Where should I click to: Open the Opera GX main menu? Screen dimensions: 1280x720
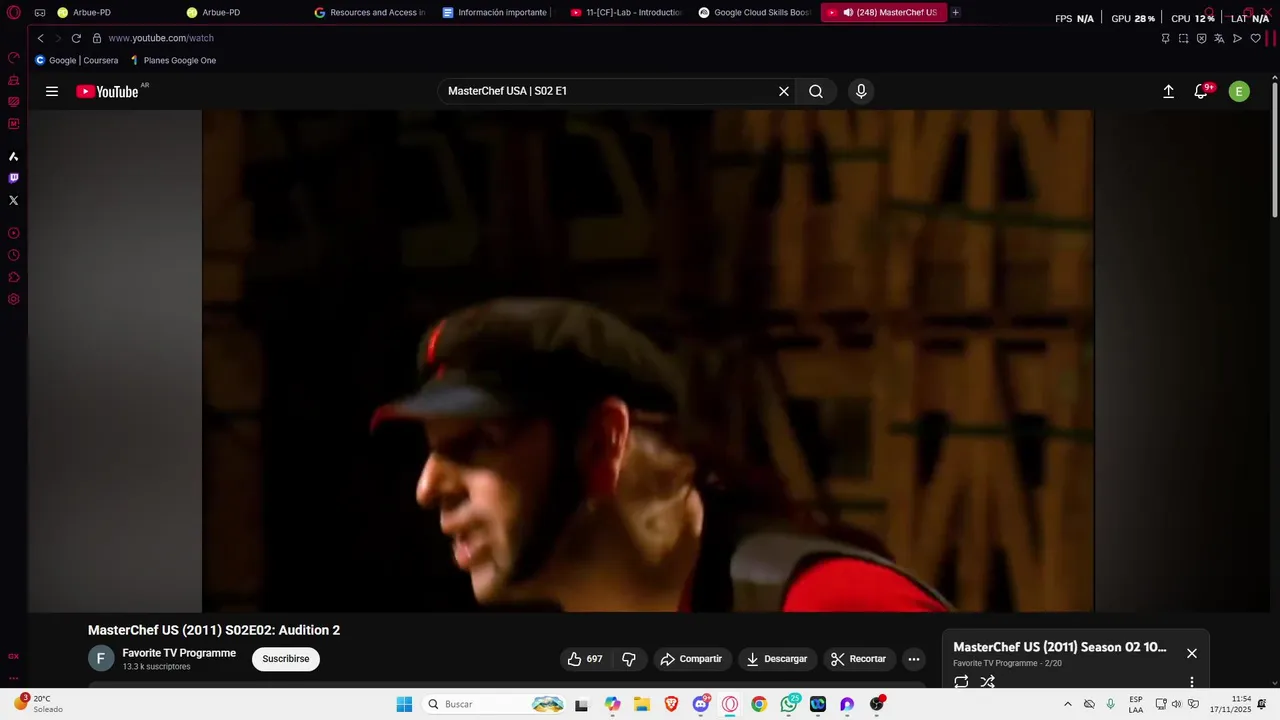click(14, 13)
